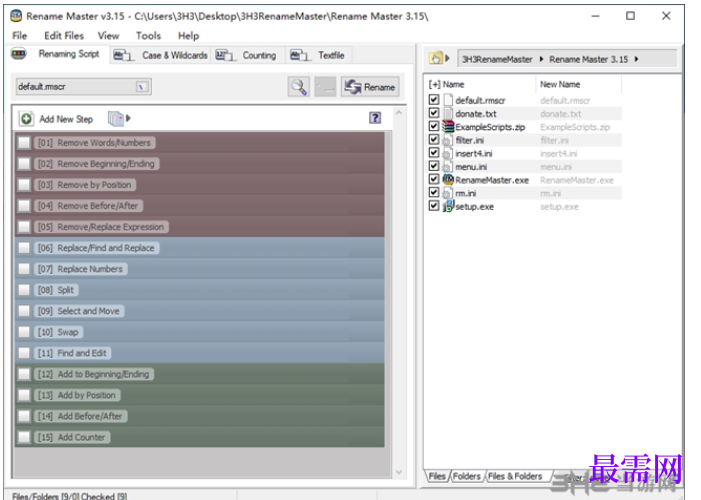Uncheck the donate.txt file checkbox

coord(434,113)
